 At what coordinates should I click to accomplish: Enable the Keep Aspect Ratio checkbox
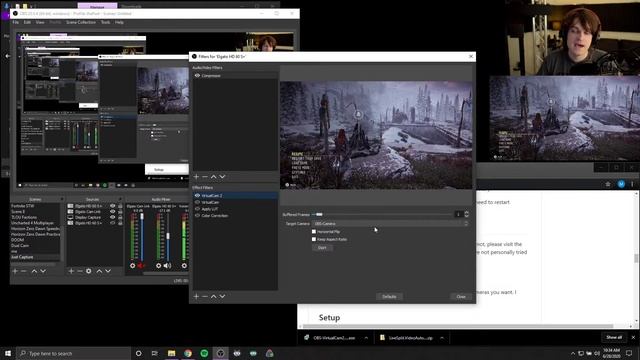[x=314, y=239]
